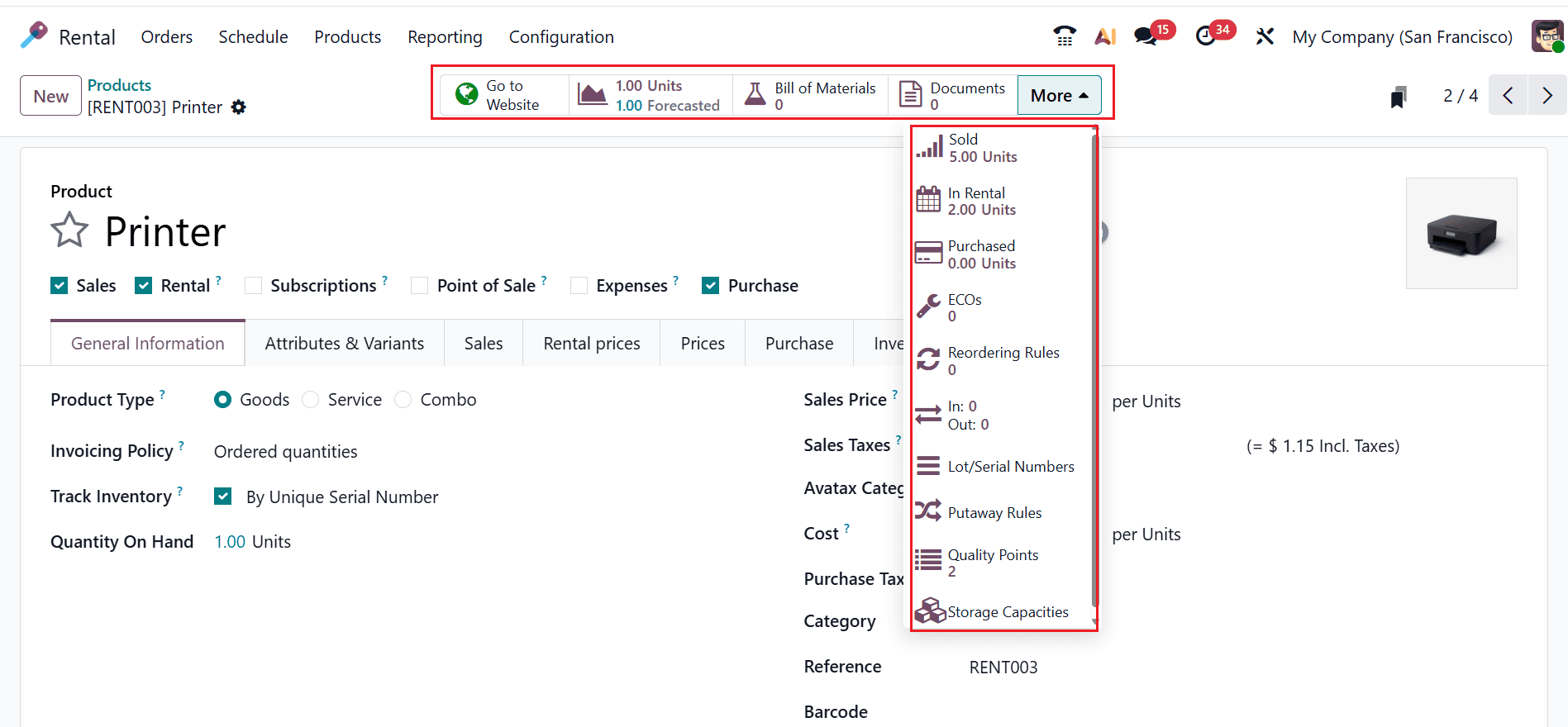Open the AI assistant icon in top bar
This screenshot has height=727, width=1568.
pos(1105,36)
